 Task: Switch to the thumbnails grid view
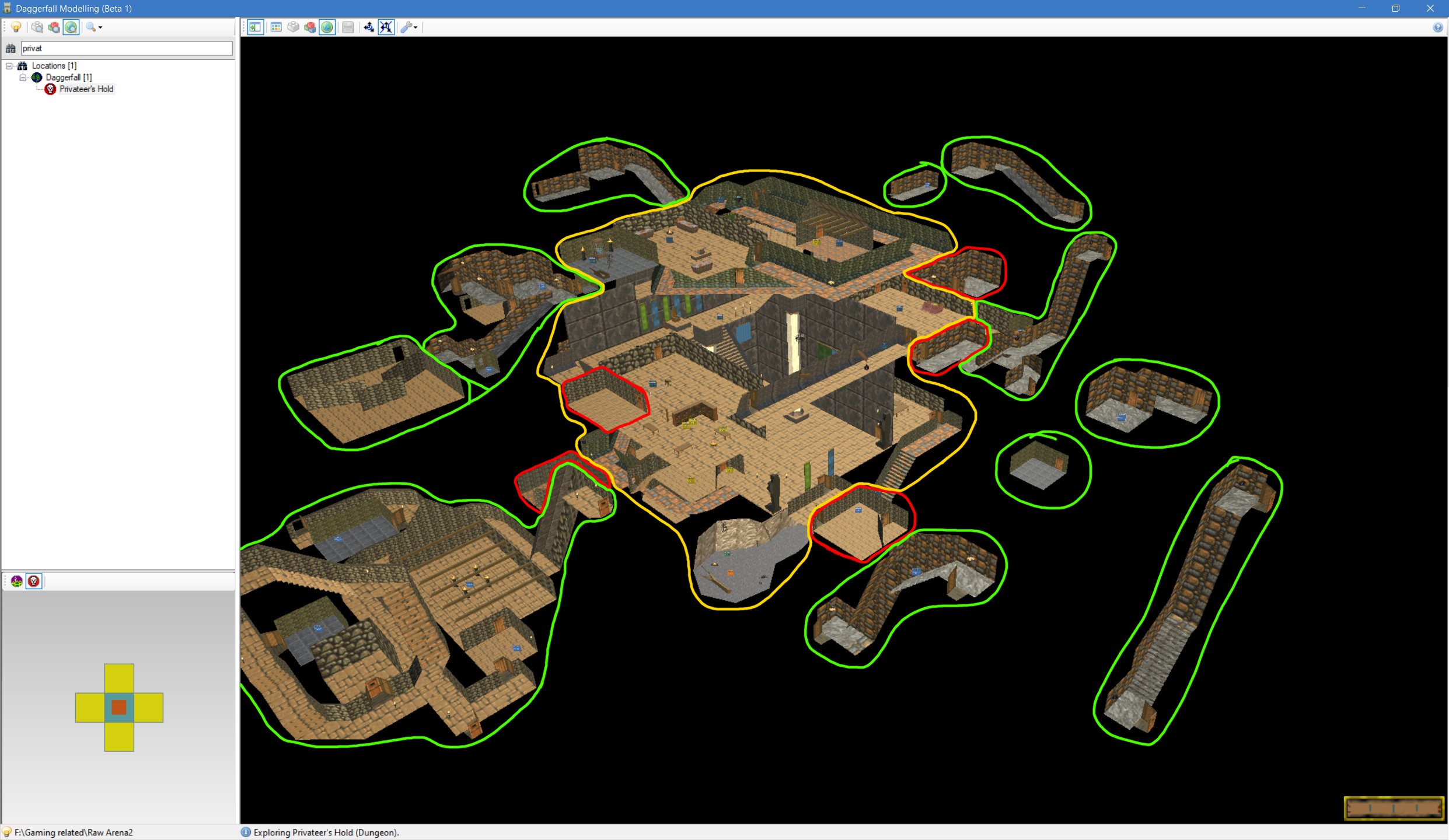pyautogui.click(x=276, y=27)
